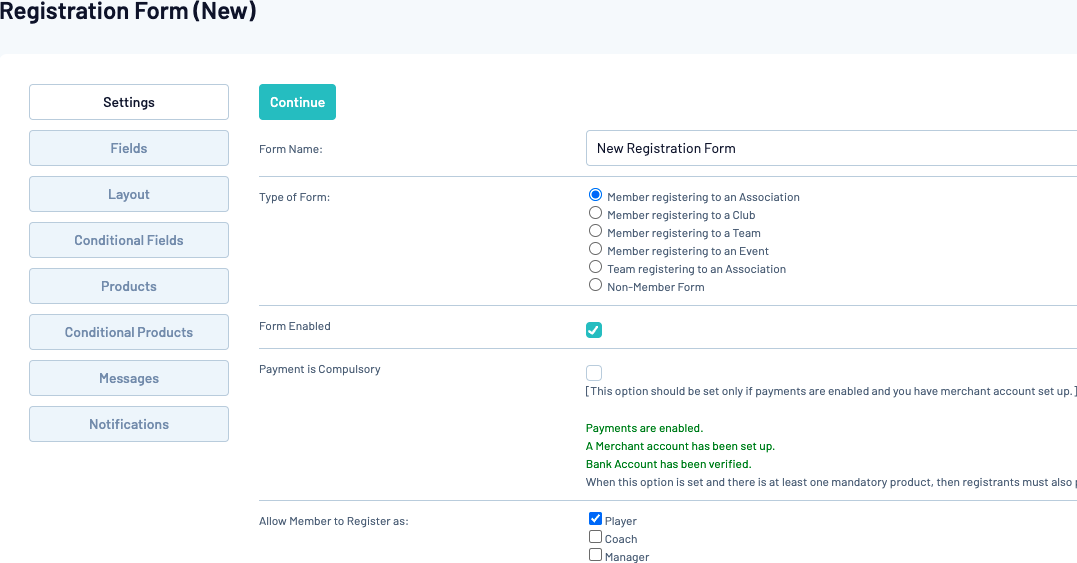Screen dimensions: 1077x563
Task: Select Member registering to a Team
Action: 596,232
